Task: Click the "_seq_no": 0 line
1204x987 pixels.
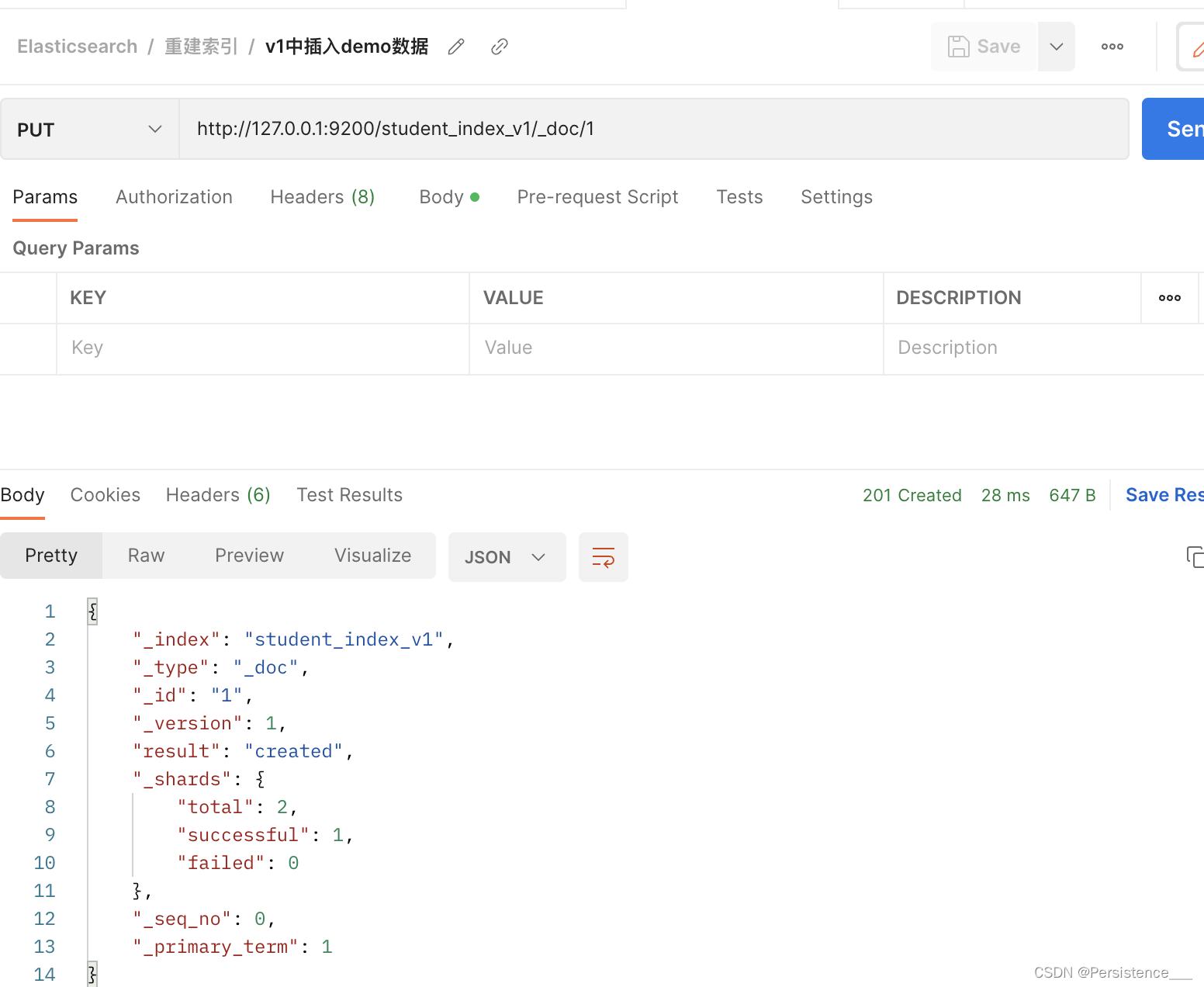Action: click(x=204, y=919)
